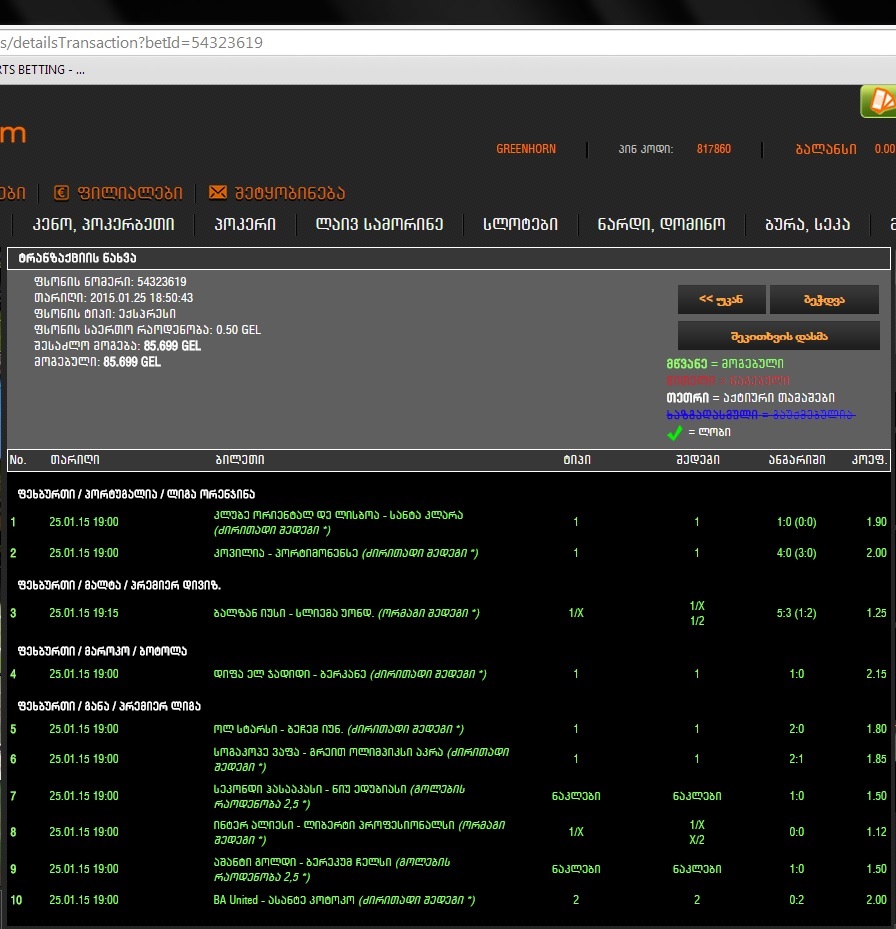896x929 pixels.
Task: Open the ბურა, სეკა menu item
Action: click(x=807, y=225)
